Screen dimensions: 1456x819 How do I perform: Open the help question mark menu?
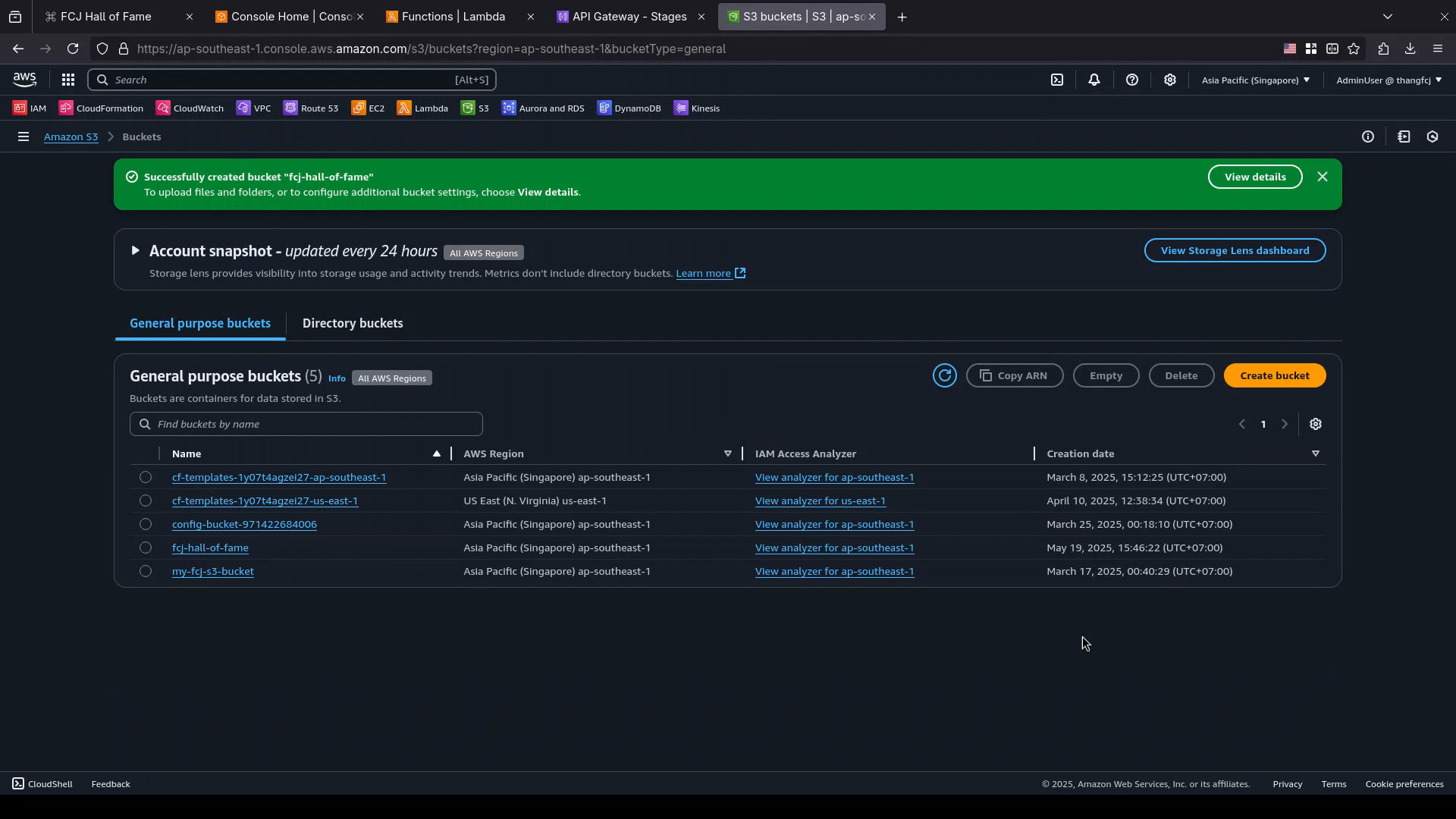1132,80
